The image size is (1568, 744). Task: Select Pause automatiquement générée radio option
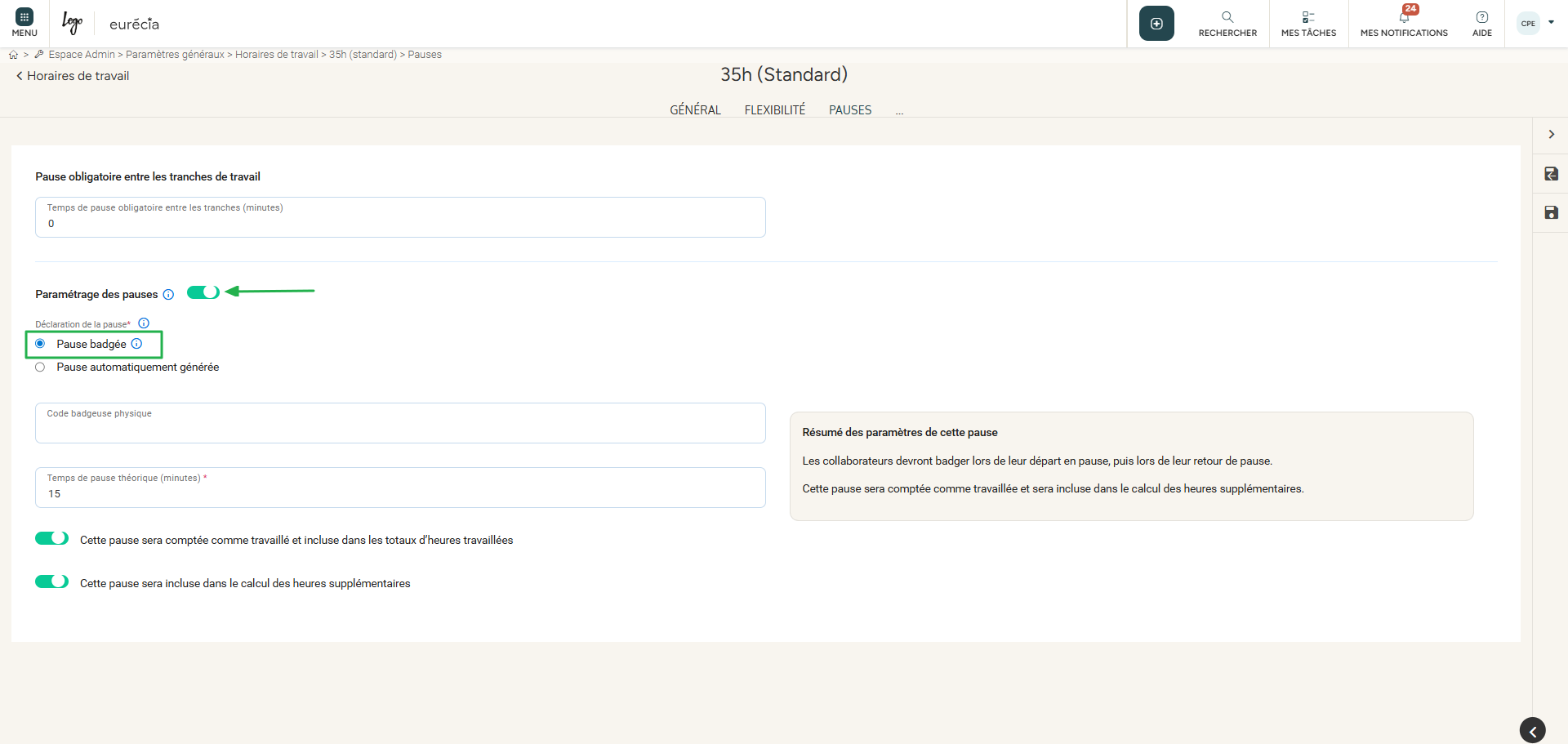[40, 368]
